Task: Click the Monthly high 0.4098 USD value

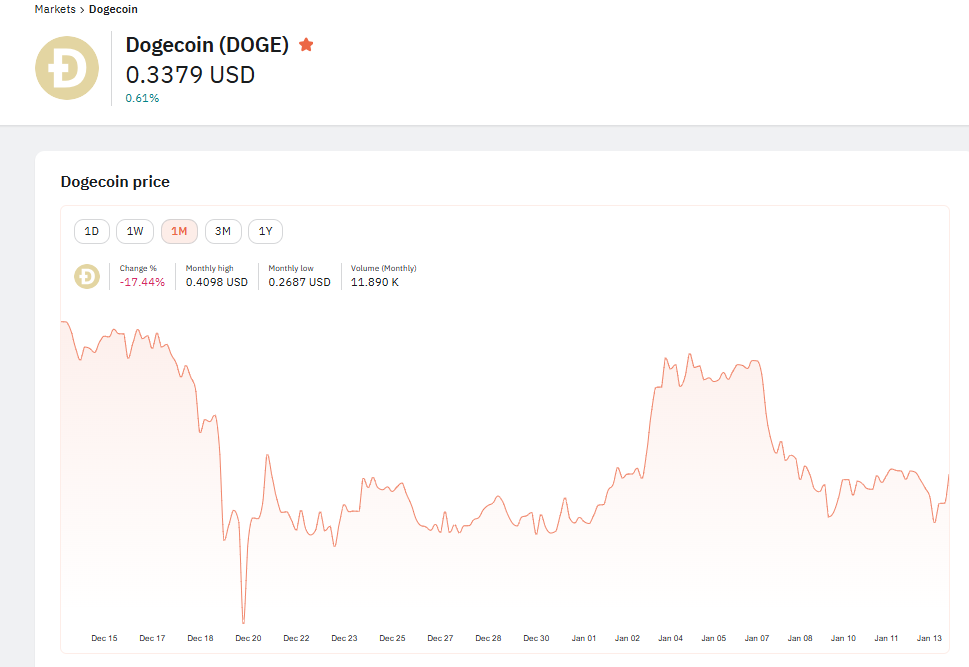Action: pyautogui.click(x=217, y=282)
